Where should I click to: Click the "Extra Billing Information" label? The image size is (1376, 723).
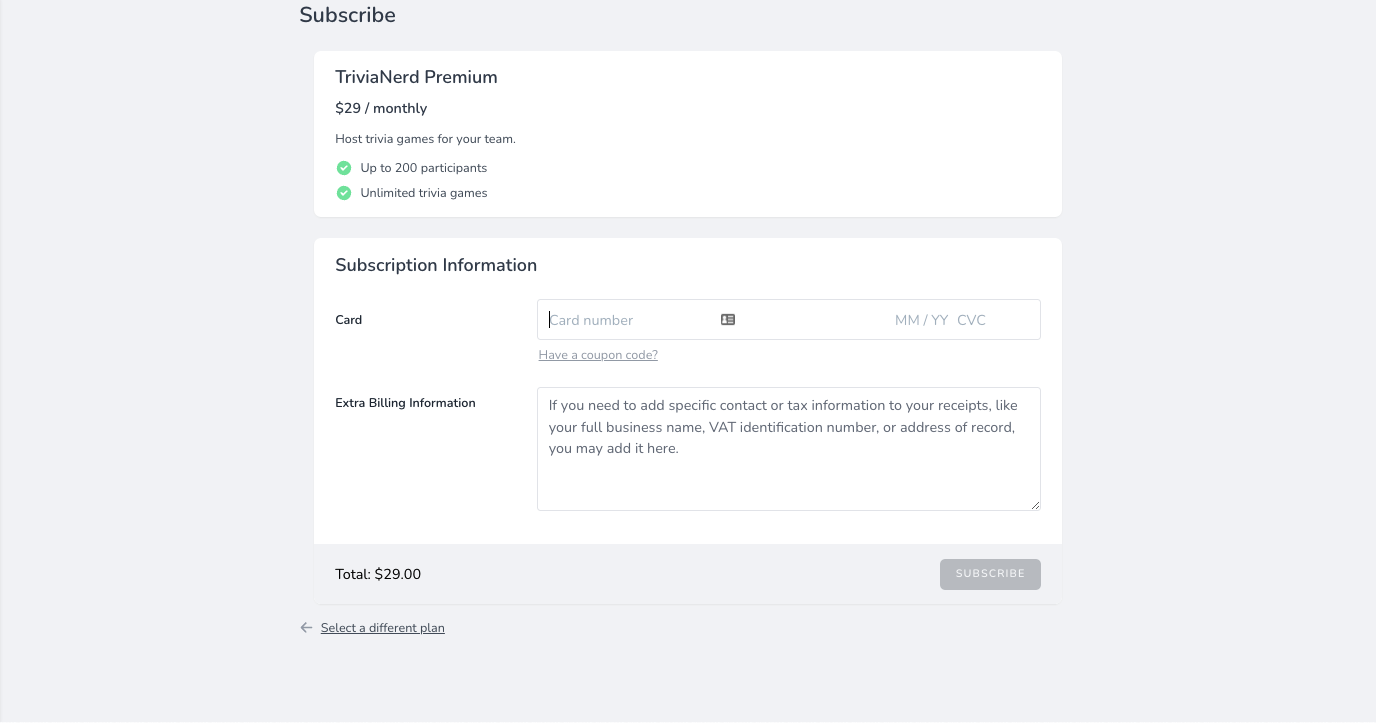(x=405, y=403)
